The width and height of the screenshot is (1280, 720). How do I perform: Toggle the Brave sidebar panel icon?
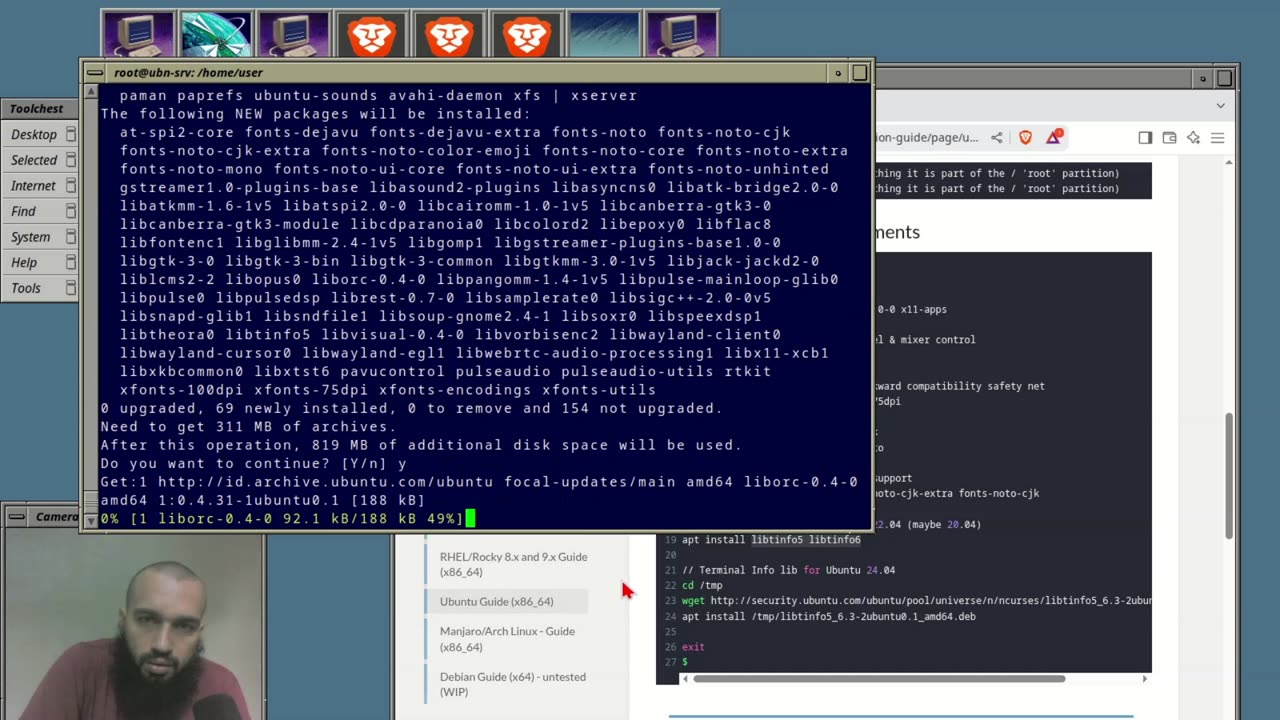tap(1145, 138)
